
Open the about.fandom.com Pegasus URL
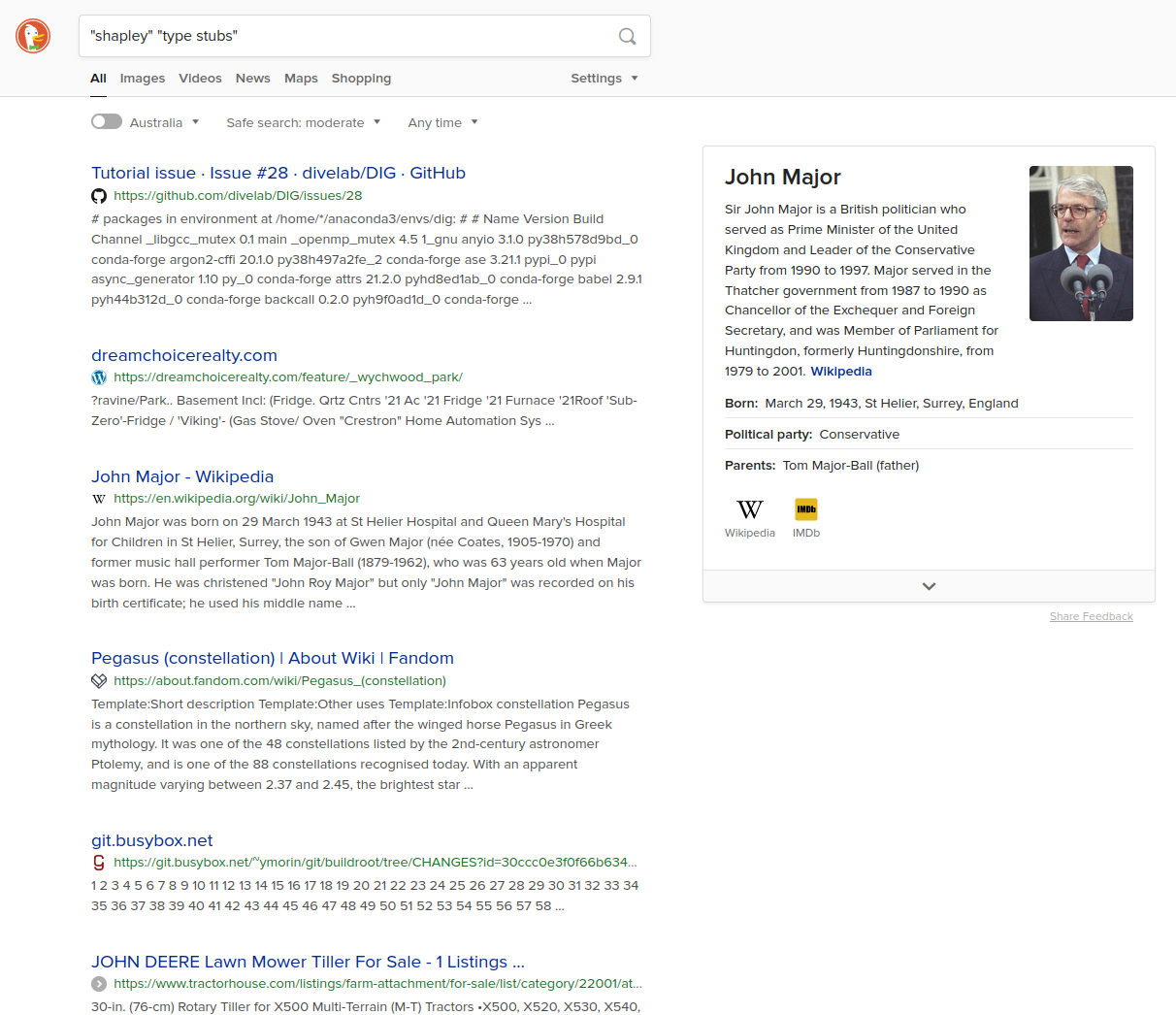279,681
